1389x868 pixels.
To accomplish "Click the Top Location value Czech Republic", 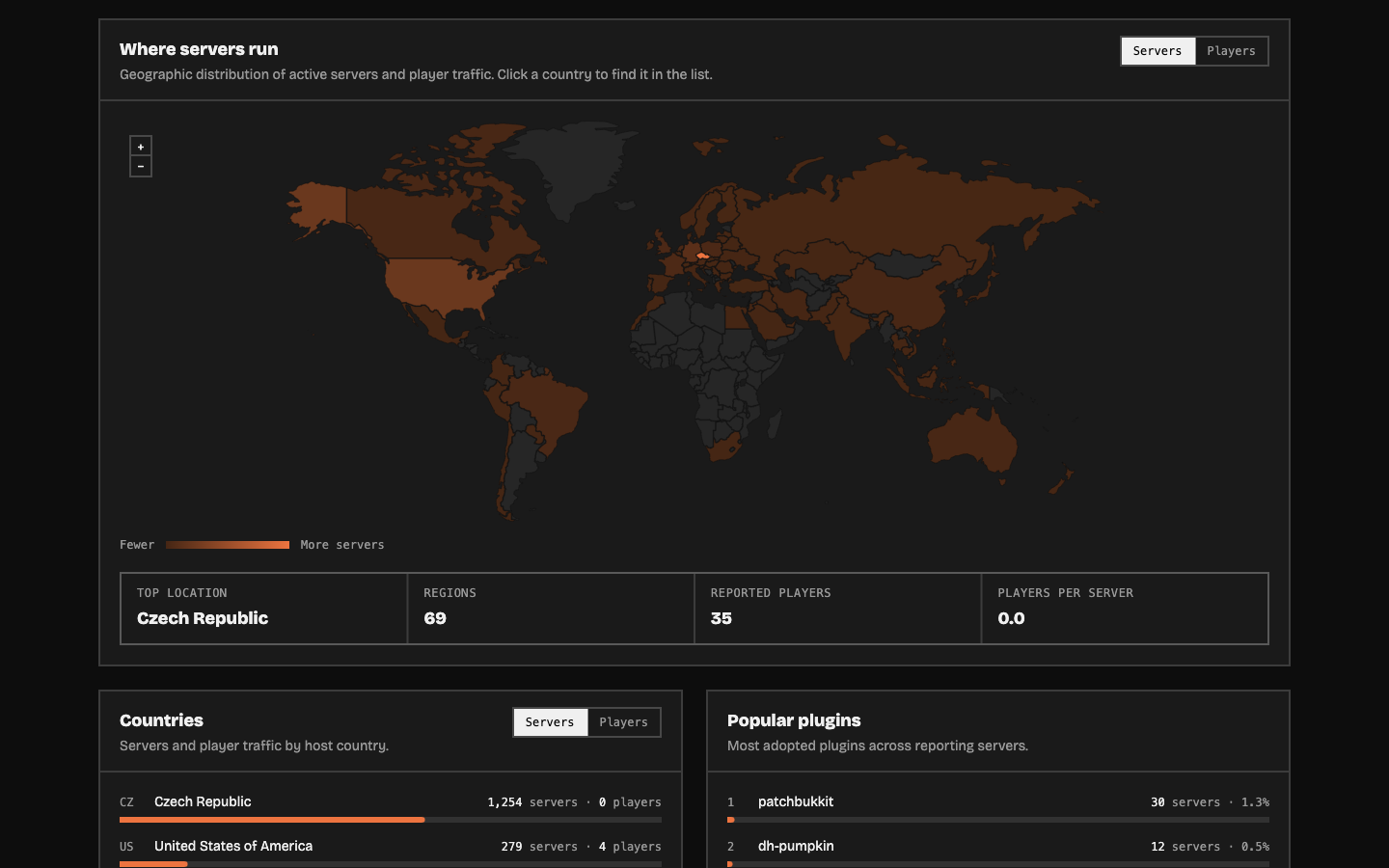I will [x=203, y=618].
